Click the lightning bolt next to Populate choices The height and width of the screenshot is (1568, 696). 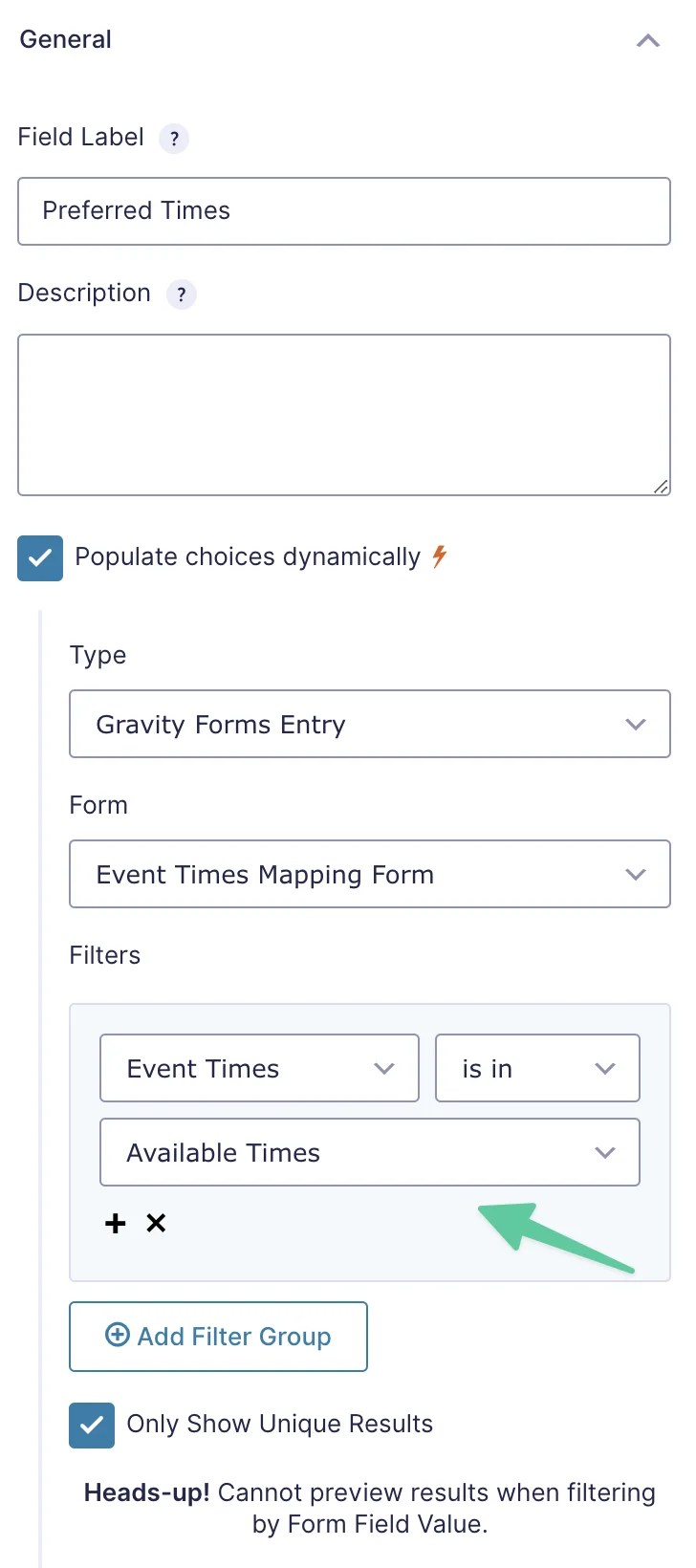tap(440, 556)
